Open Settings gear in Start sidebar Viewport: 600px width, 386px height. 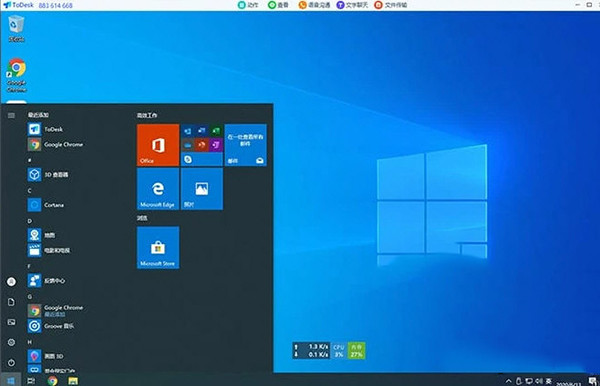[x=11, y=342]
